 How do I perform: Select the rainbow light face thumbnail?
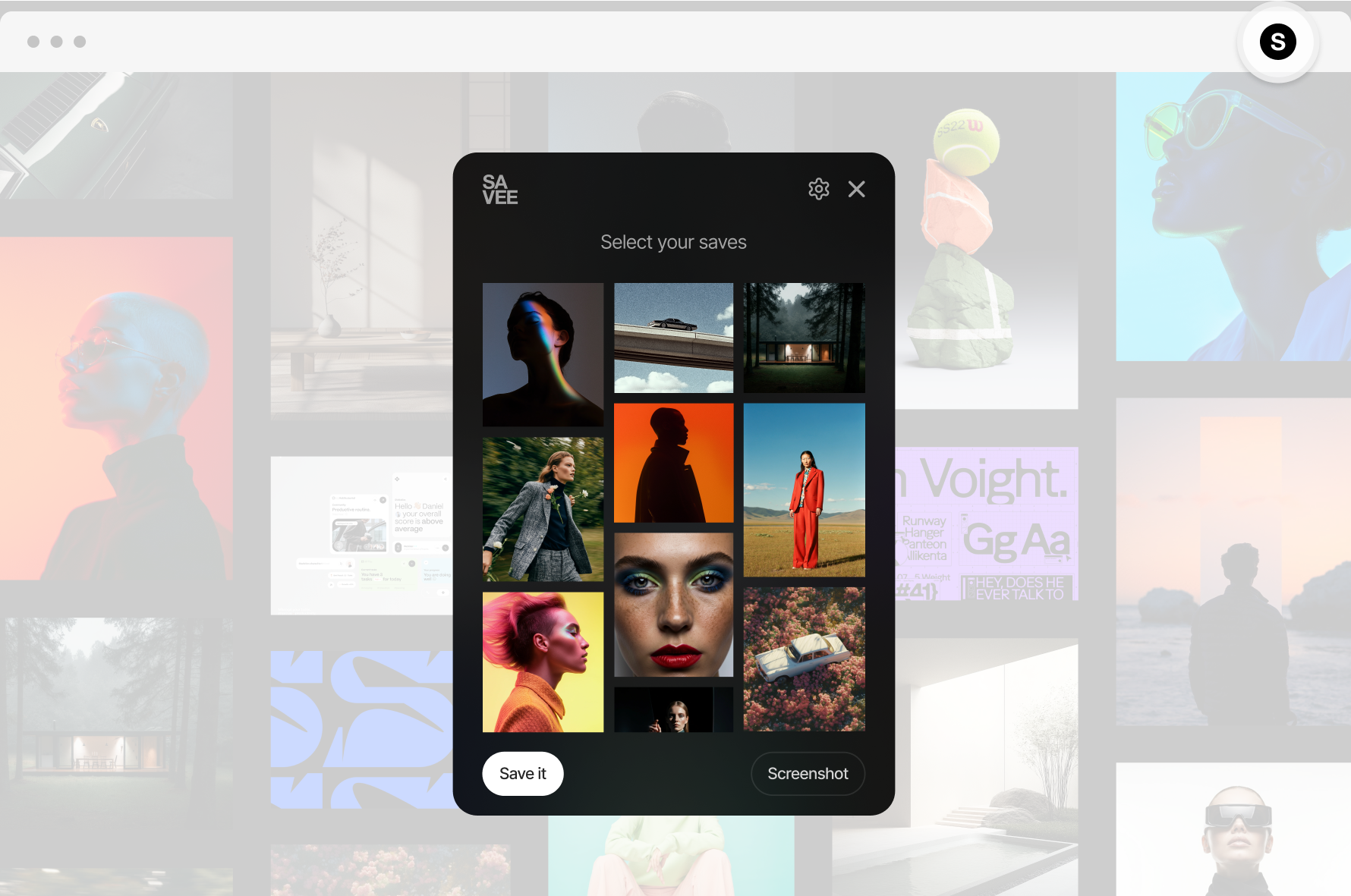[543, 354]
